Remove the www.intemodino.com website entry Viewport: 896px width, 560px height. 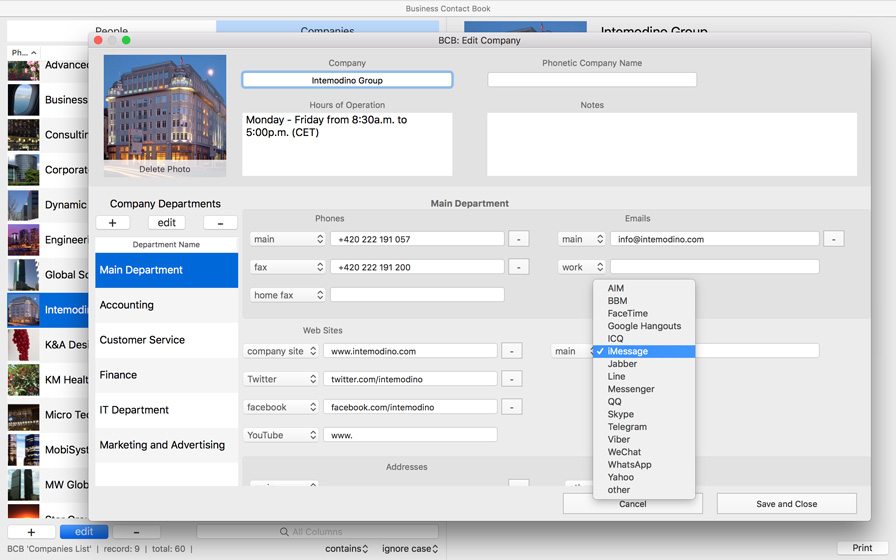click(511, 351)
